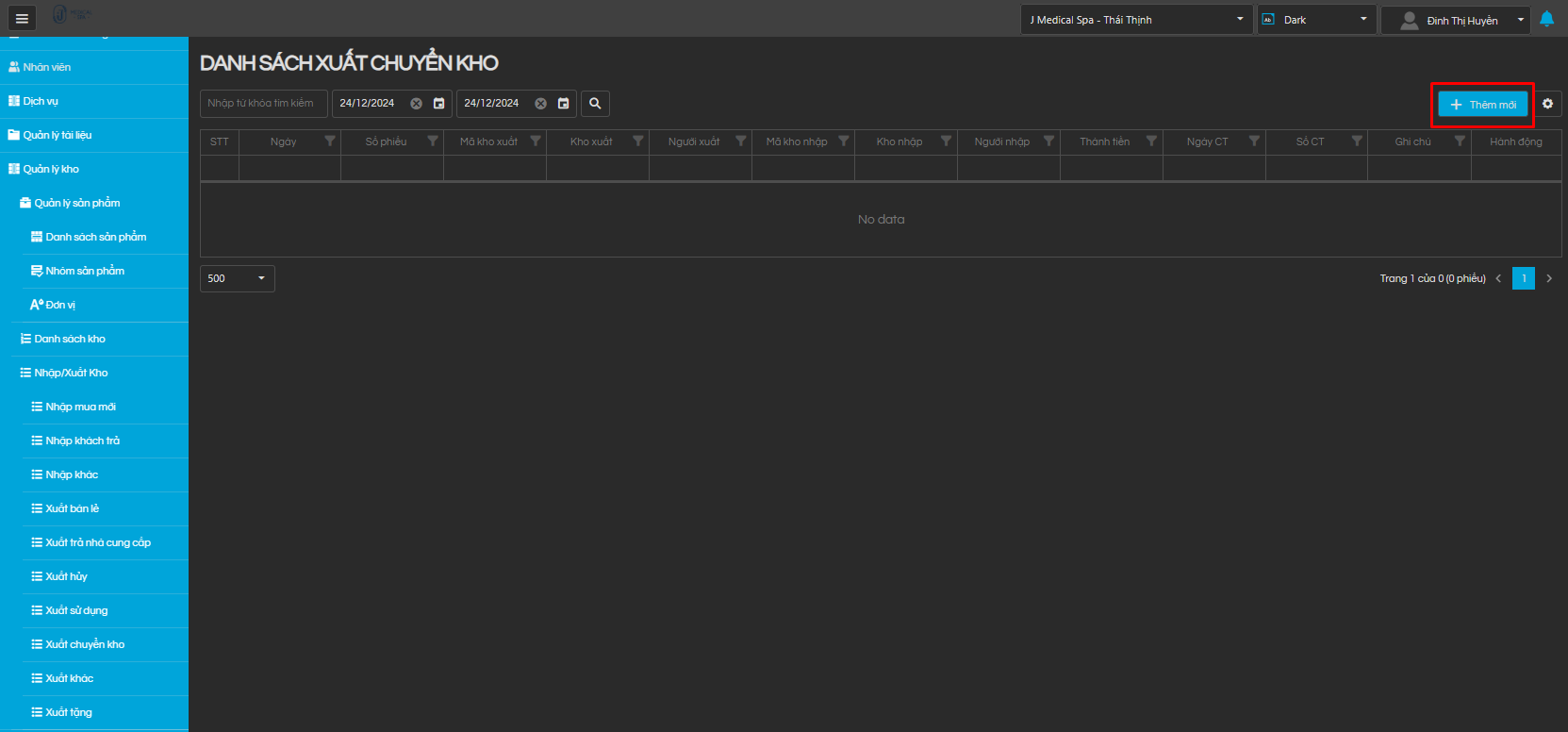Focus the keyword search input field

point(263,104)
